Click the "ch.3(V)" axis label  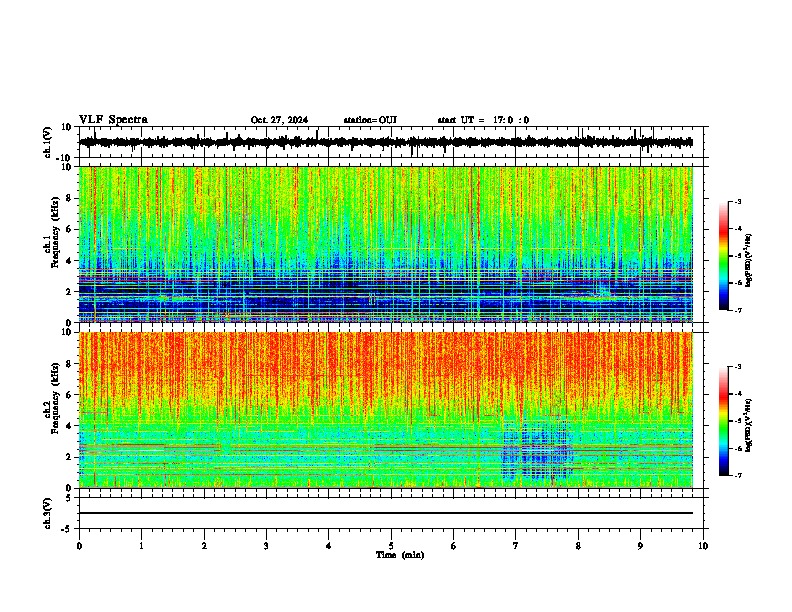pyautogui.click(x=48, y=513)
